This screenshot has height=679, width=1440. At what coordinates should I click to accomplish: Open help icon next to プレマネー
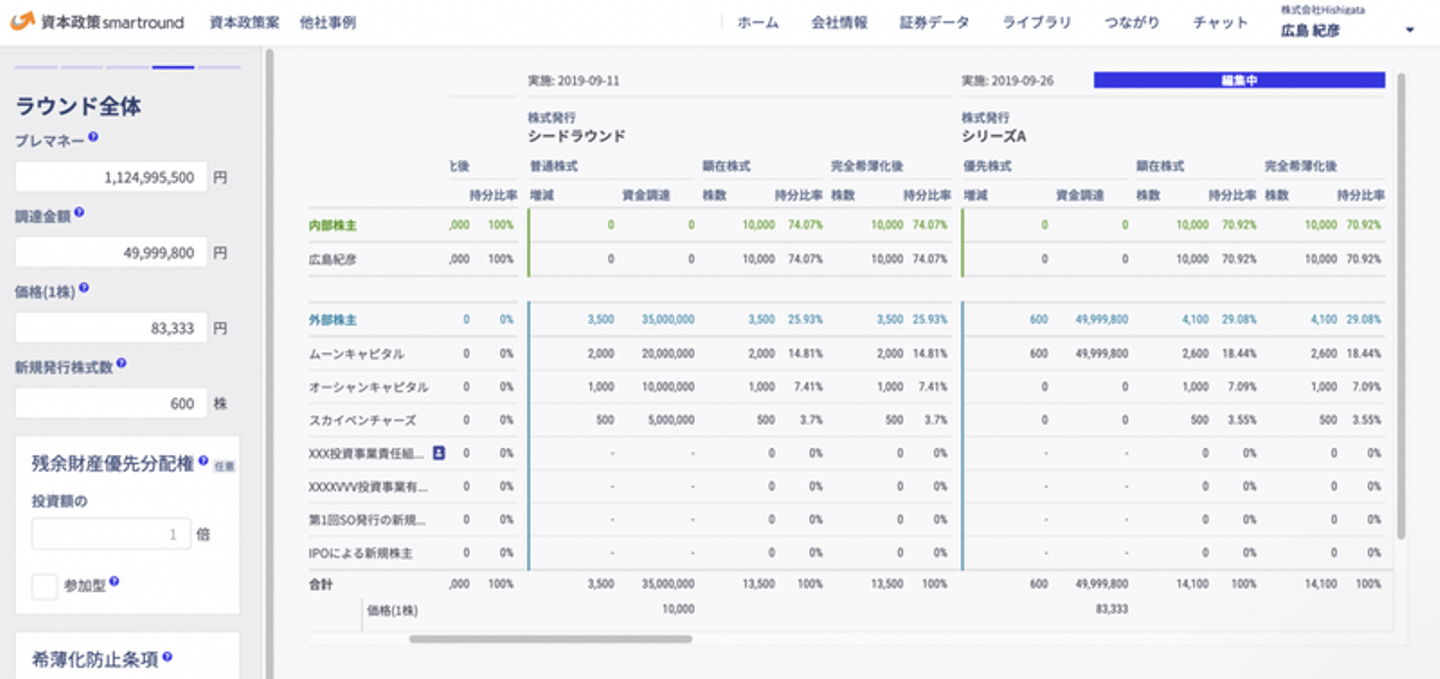[x=93, y=138]
